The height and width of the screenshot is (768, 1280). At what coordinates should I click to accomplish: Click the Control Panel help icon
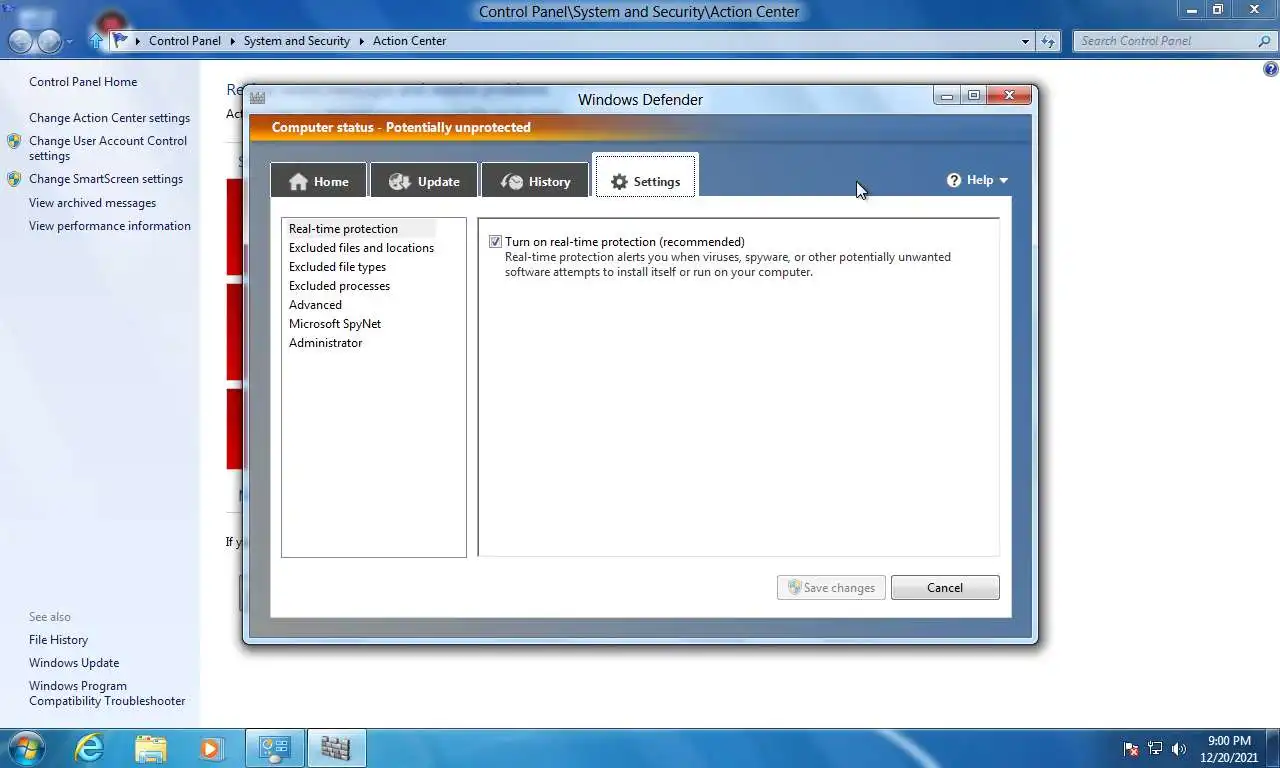coord(1270,69)
